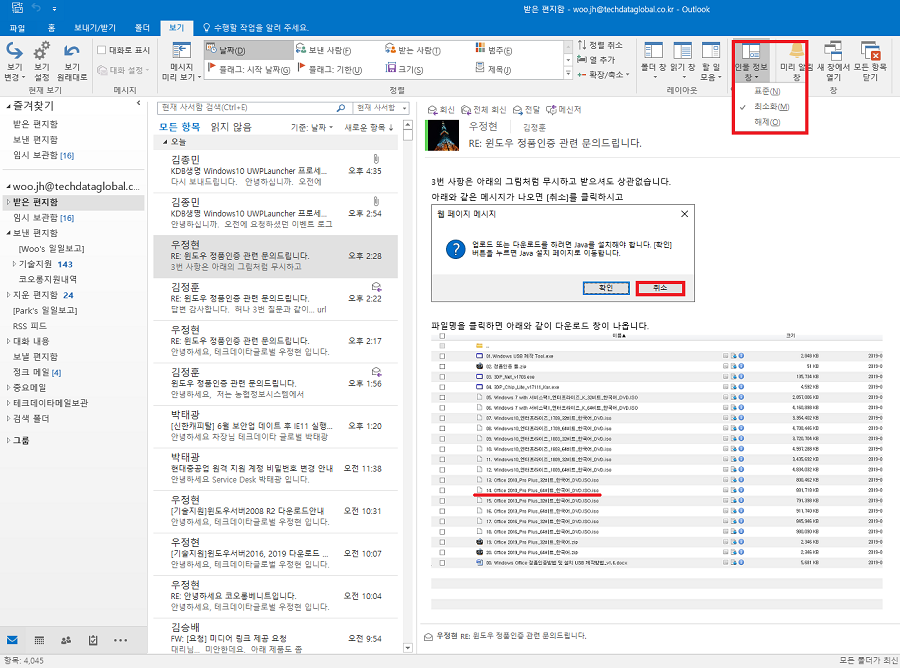Open email from 박태광 at 오후 1:20

(276, 426)
